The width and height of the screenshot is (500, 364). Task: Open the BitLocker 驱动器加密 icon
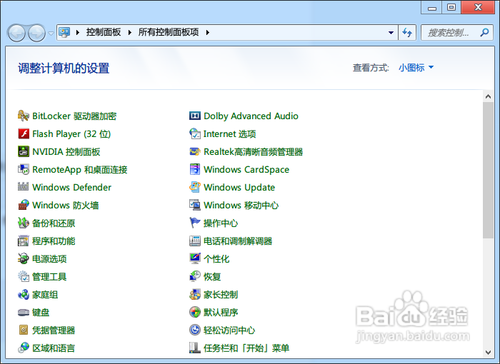click(x=23, y=116)
